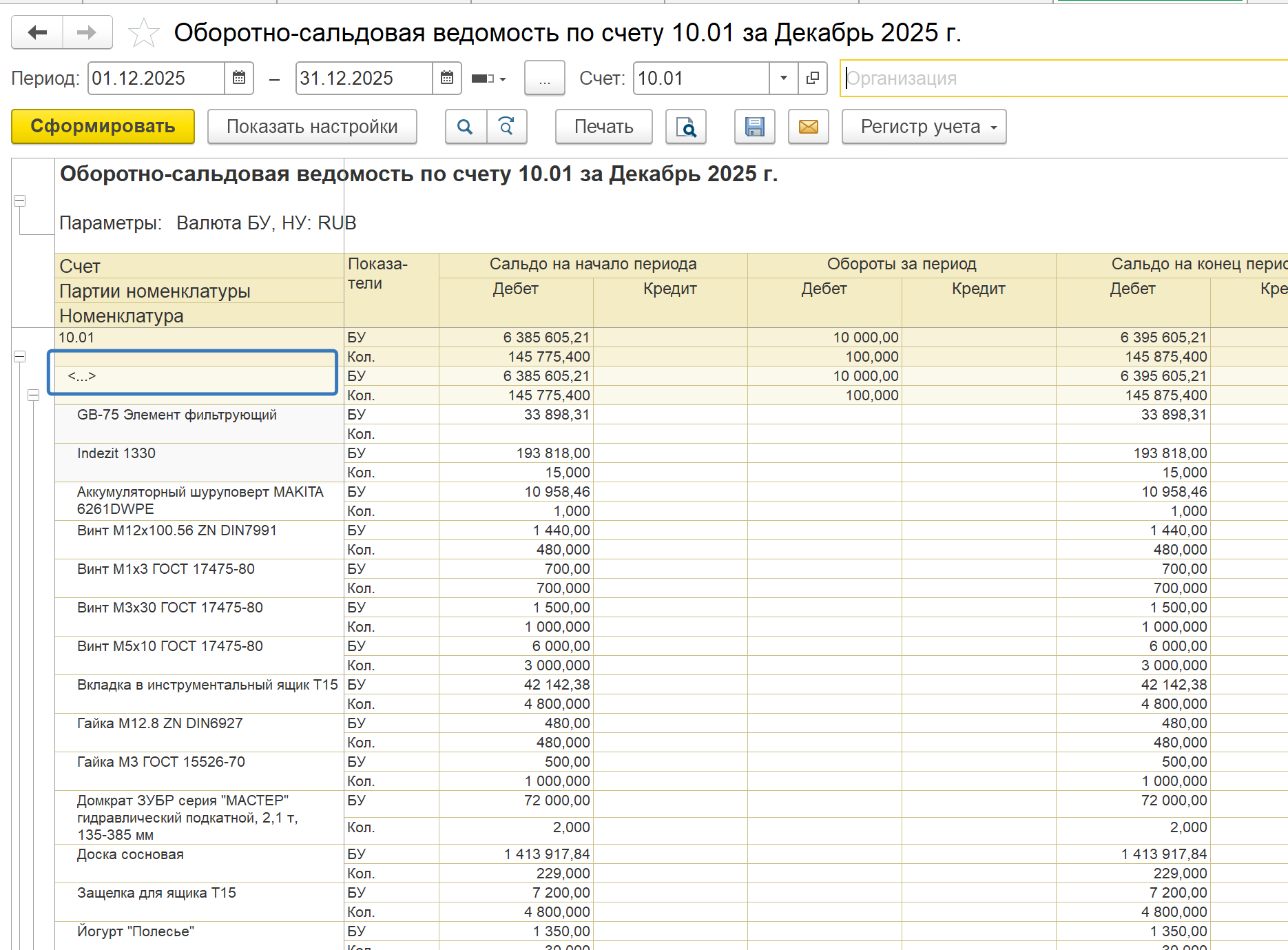Image resolution: width=1288 pixels, height=950 pixels.
Task: Open the account 10.01 form icon
Action: 813,78
